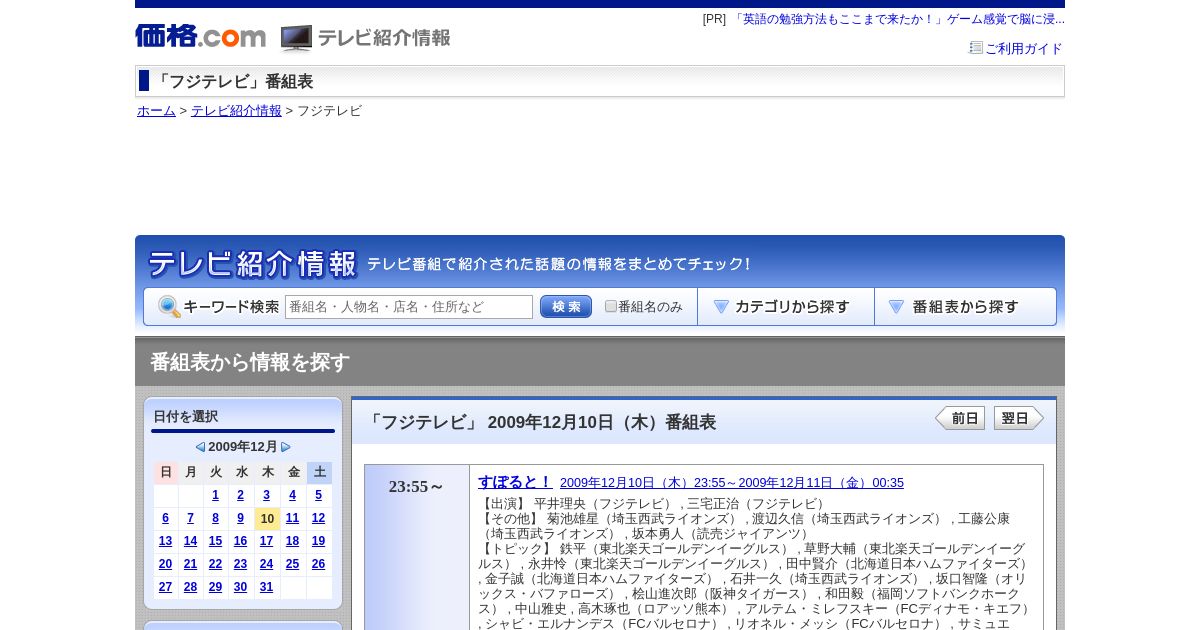Select December 13 in calendar
This screenshot has height=630, width=1200.
(165, 541)
